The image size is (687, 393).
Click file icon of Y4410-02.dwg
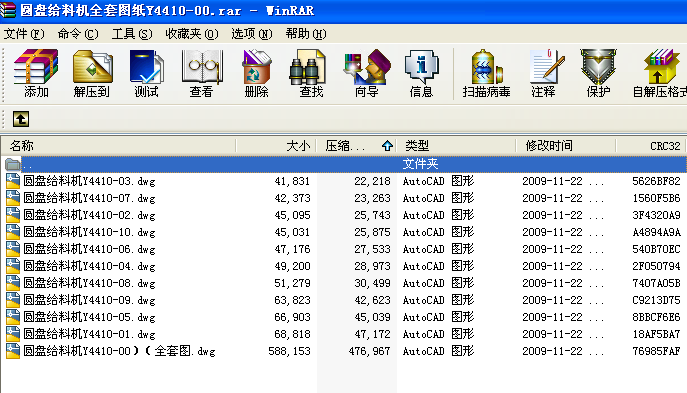(x=13, y=215)
